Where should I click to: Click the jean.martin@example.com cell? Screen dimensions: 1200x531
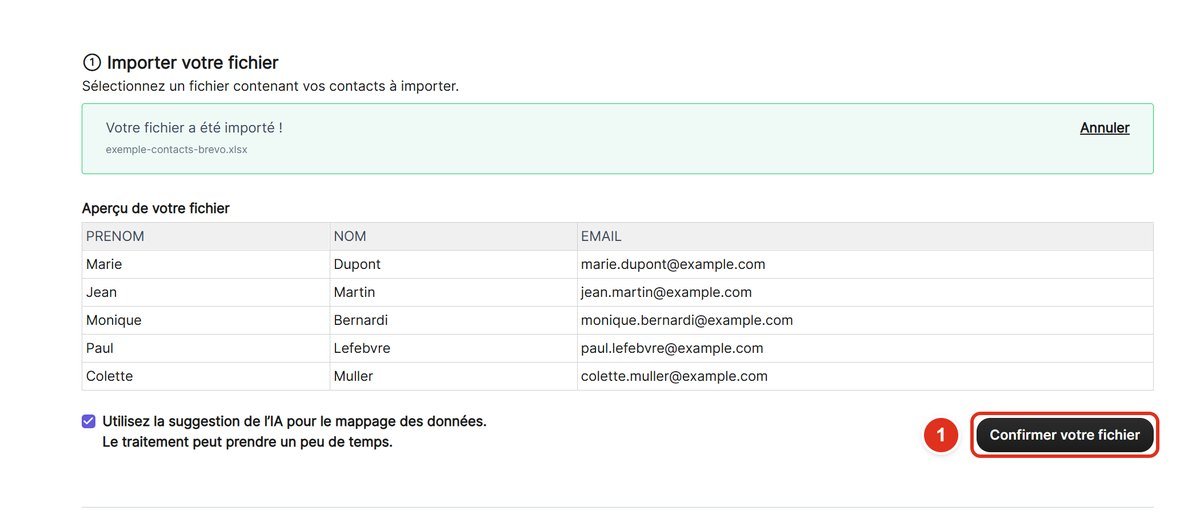tap(865, 293)
